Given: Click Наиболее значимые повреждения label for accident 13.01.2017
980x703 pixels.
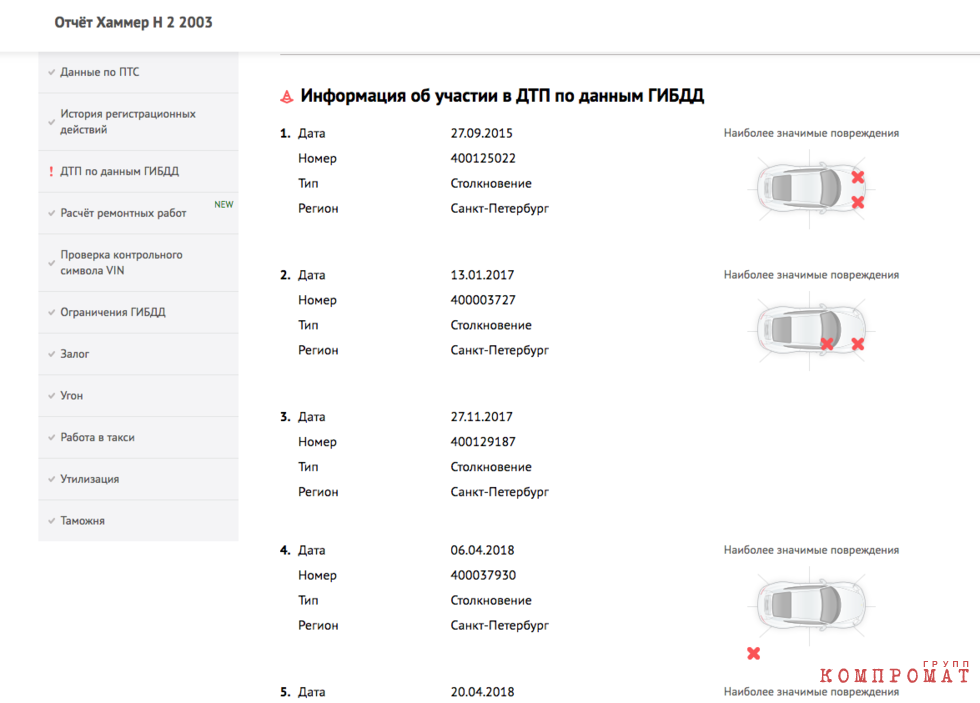Looking at the screenshot, I should click(x=811, y=275).
